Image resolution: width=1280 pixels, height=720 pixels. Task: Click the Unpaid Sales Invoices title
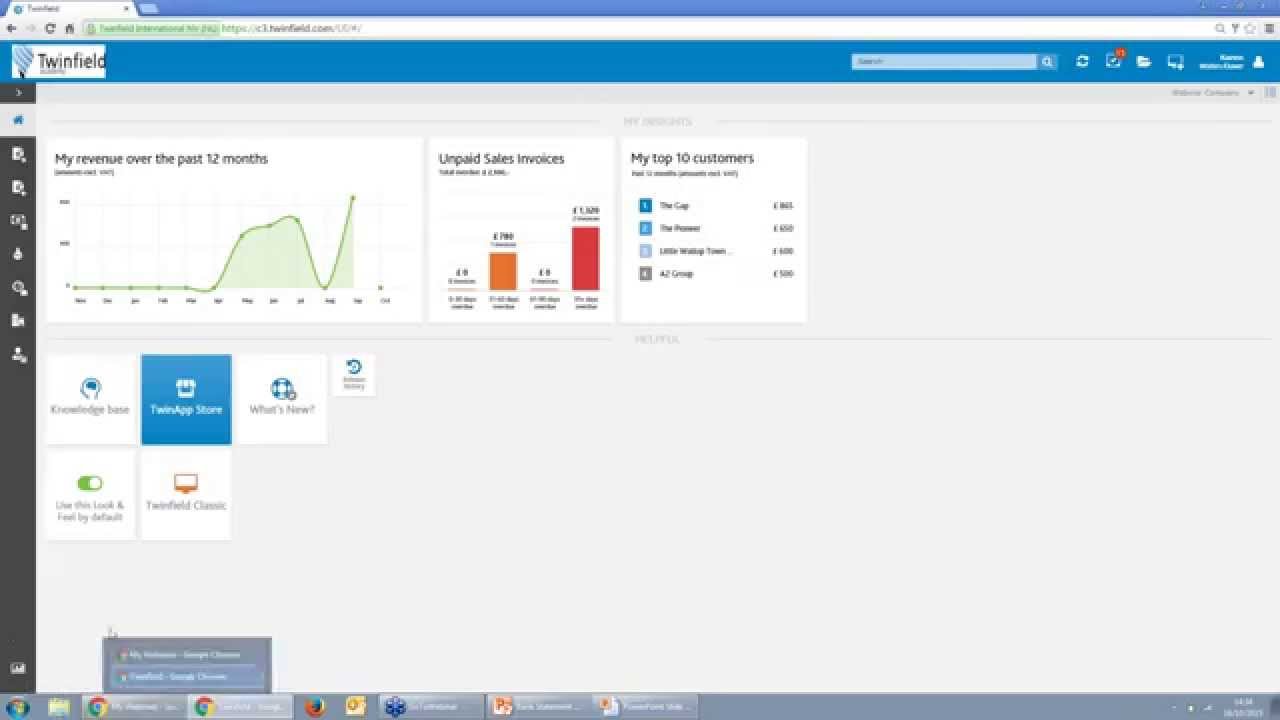pyautogui.click(x=501, y=159)
